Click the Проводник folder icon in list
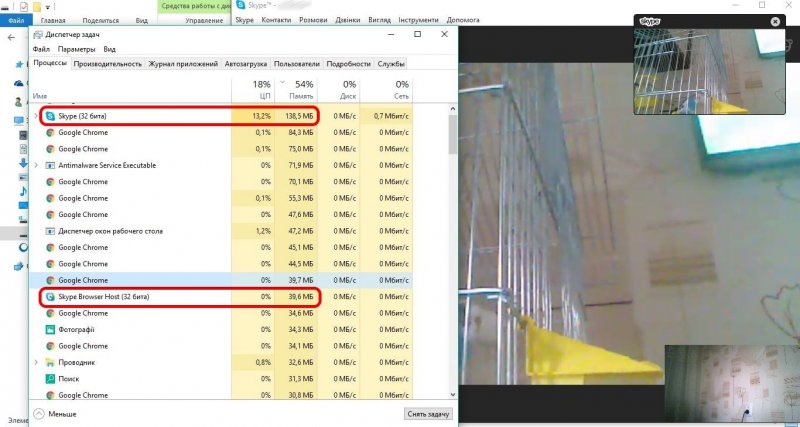The image size is (800, 427). click(x=50, y=362)
